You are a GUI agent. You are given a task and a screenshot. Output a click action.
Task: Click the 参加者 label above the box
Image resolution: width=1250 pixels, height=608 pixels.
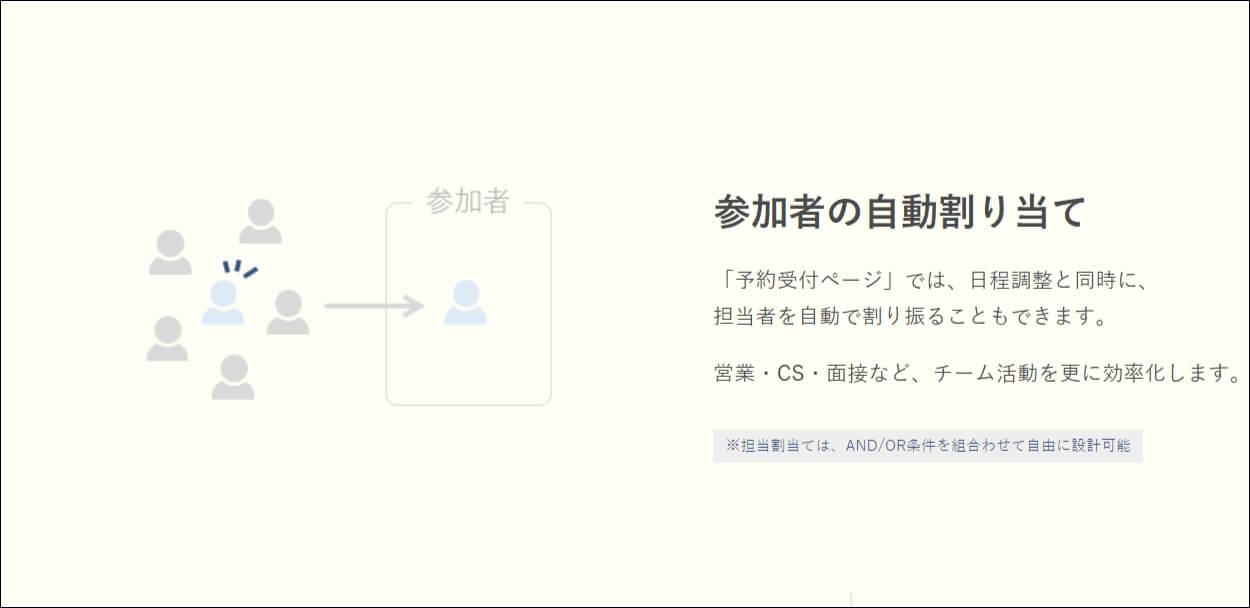(468, 202)
